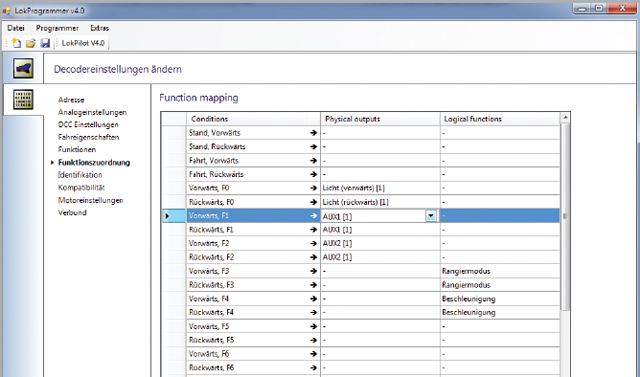
Task: Click the Licht (vorwärts) [1] output cell
Action: 380,188
